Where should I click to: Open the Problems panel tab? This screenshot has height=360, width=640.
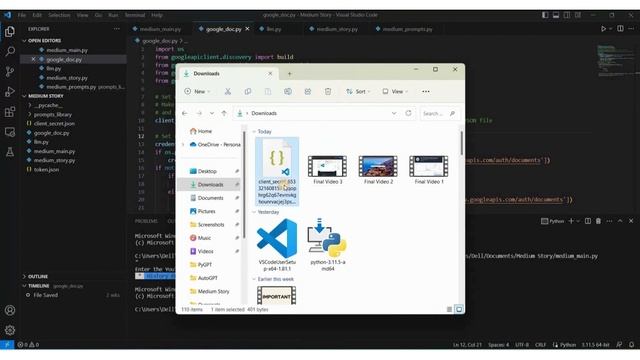(x=146, y=221)
